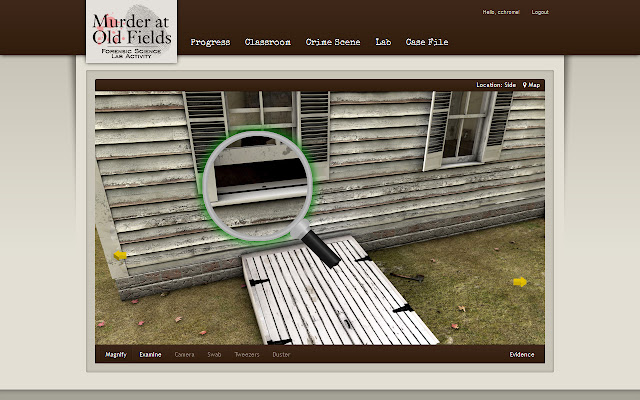Click the hammer lying on the grass
This screenshot has width=640, height=400.
tap(407, 277)
